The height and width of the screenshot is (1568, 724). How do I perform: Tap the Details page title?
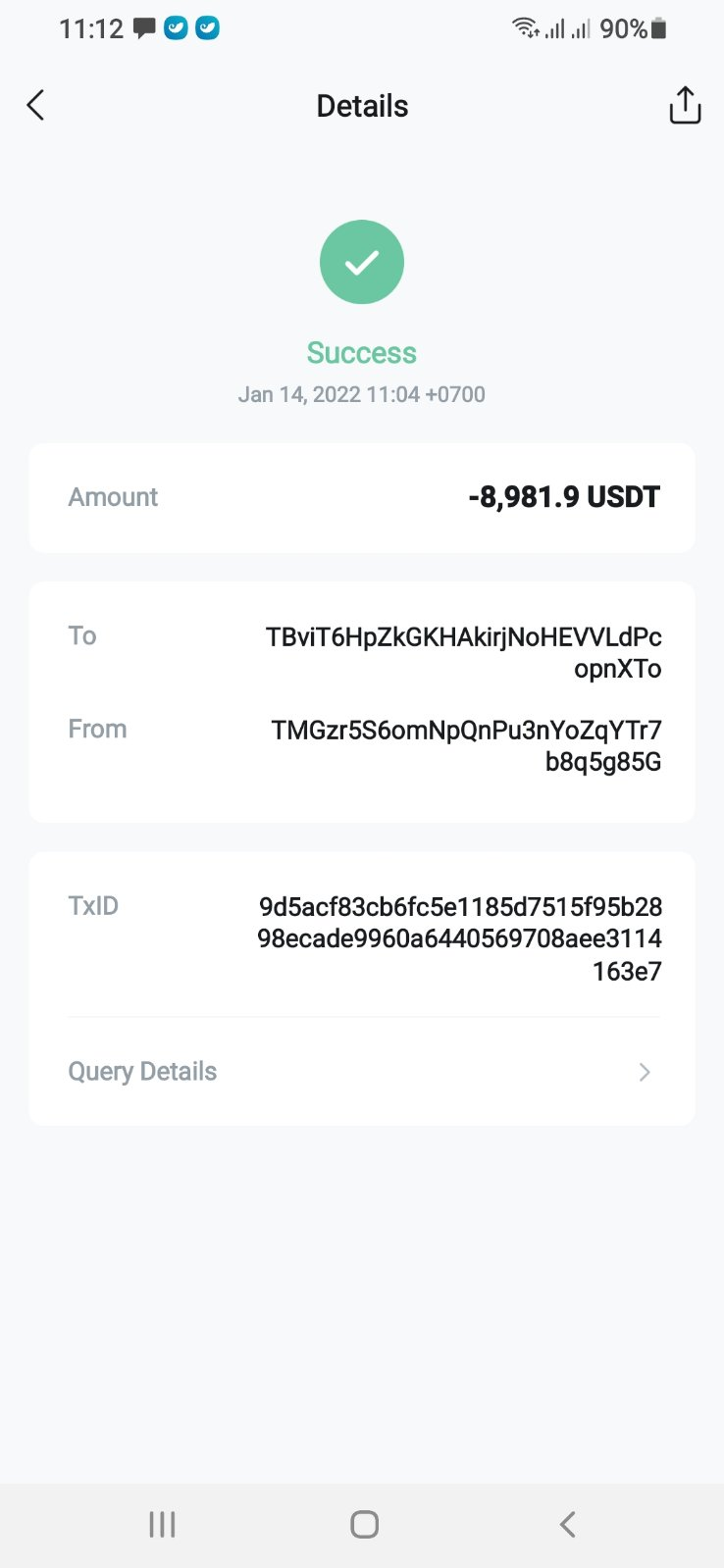(x=362, y=106)
